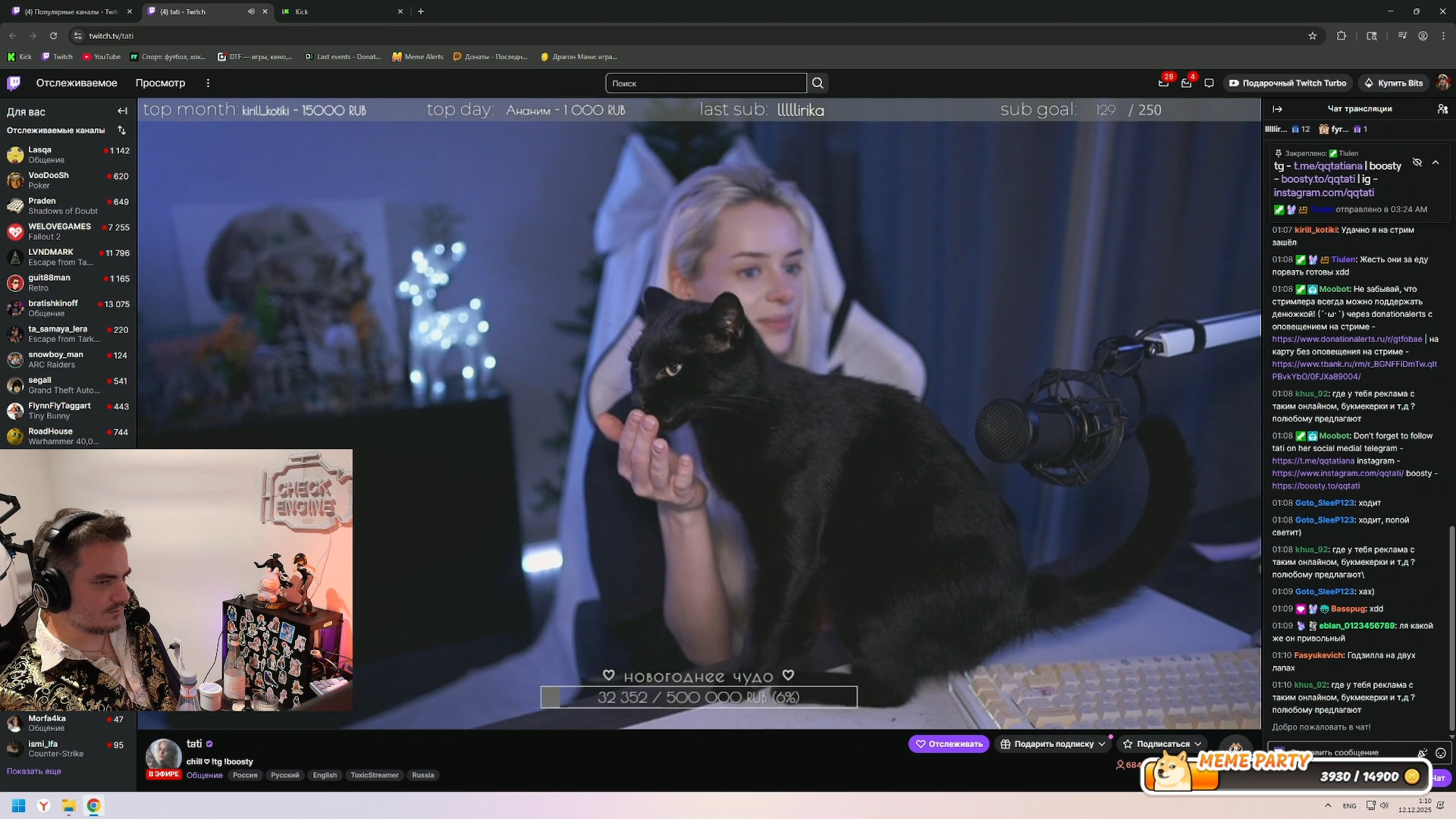
Task: Open the chat community users icon
Action: (1442, 109)
